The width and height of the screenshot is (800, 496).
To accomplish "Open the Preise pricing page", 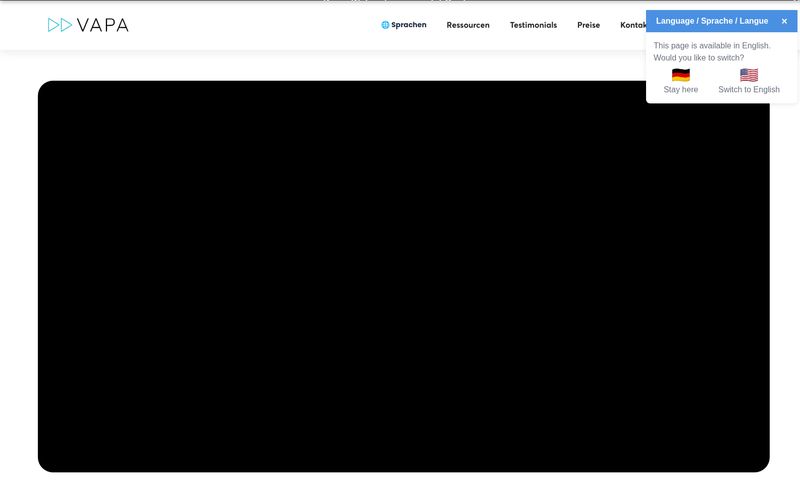I will click(x=588, y=25).
